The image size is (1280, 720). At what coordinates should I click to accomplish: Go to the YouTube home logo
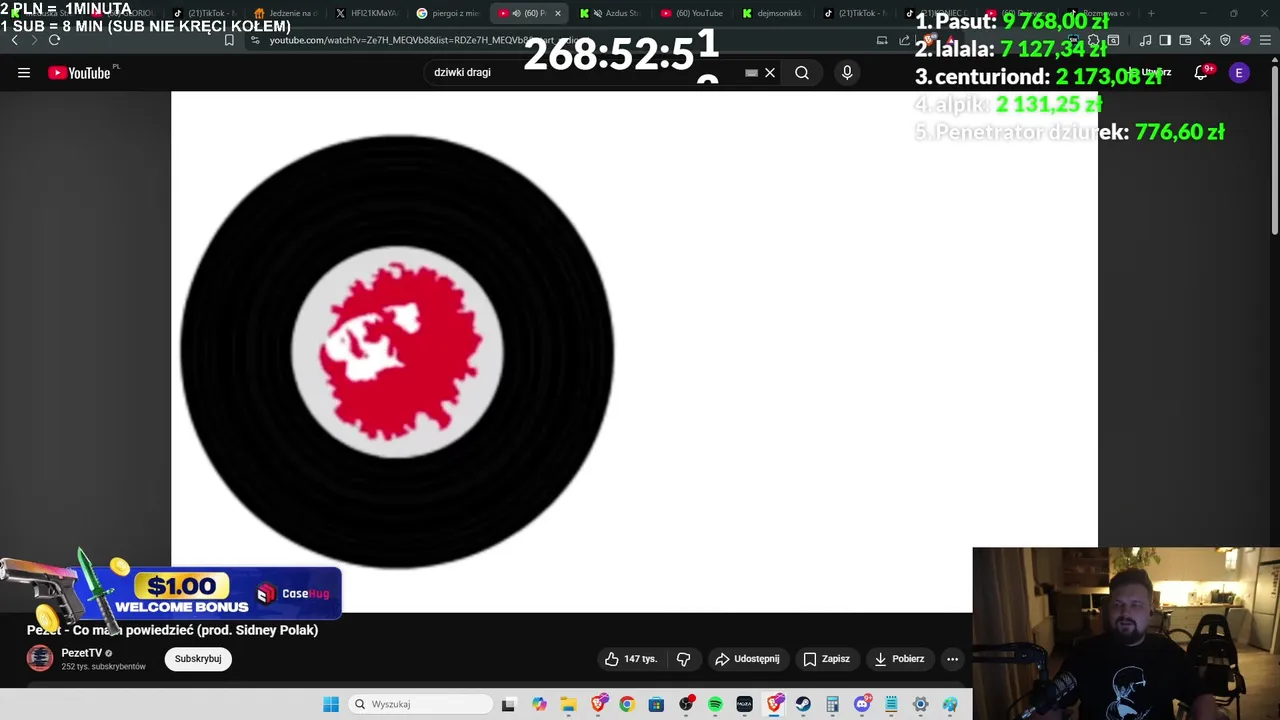(x=79, y=72)
